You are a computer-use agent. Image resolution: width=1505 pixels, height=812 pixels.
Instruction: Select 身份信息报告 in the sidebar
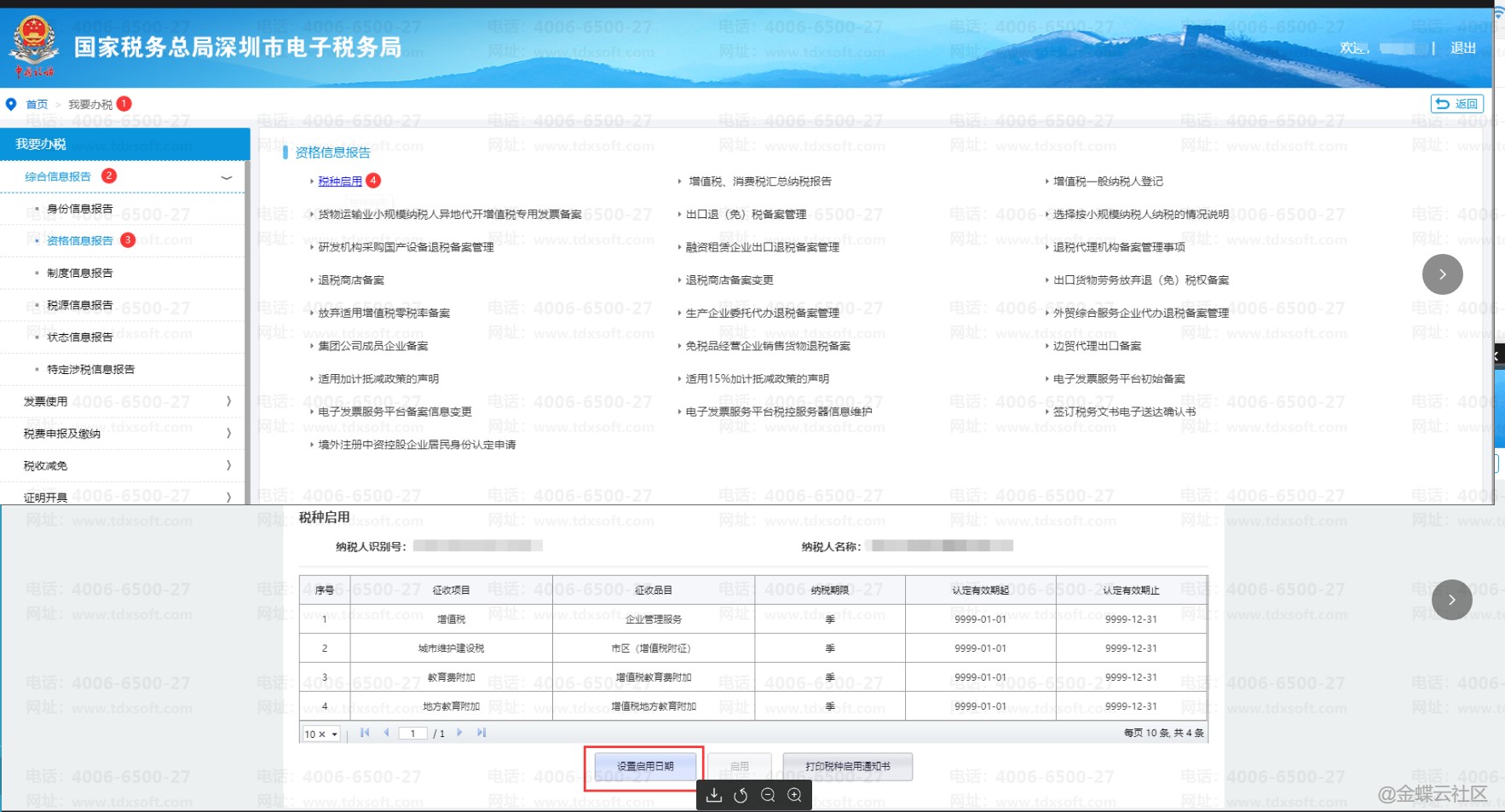(x=79, y=209)
